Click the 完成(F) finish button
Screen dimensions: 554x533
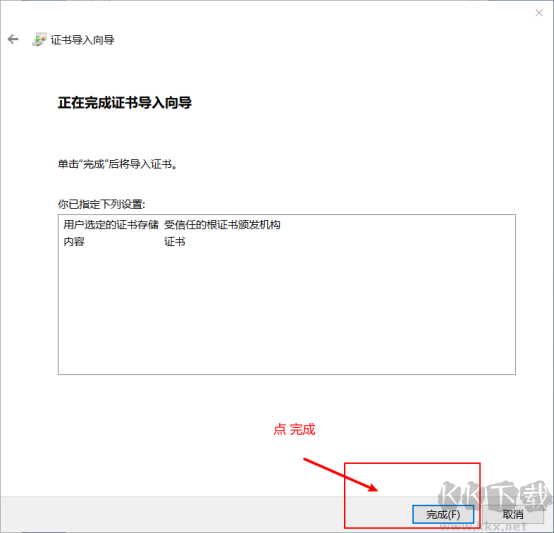click(x=443, y=514)
